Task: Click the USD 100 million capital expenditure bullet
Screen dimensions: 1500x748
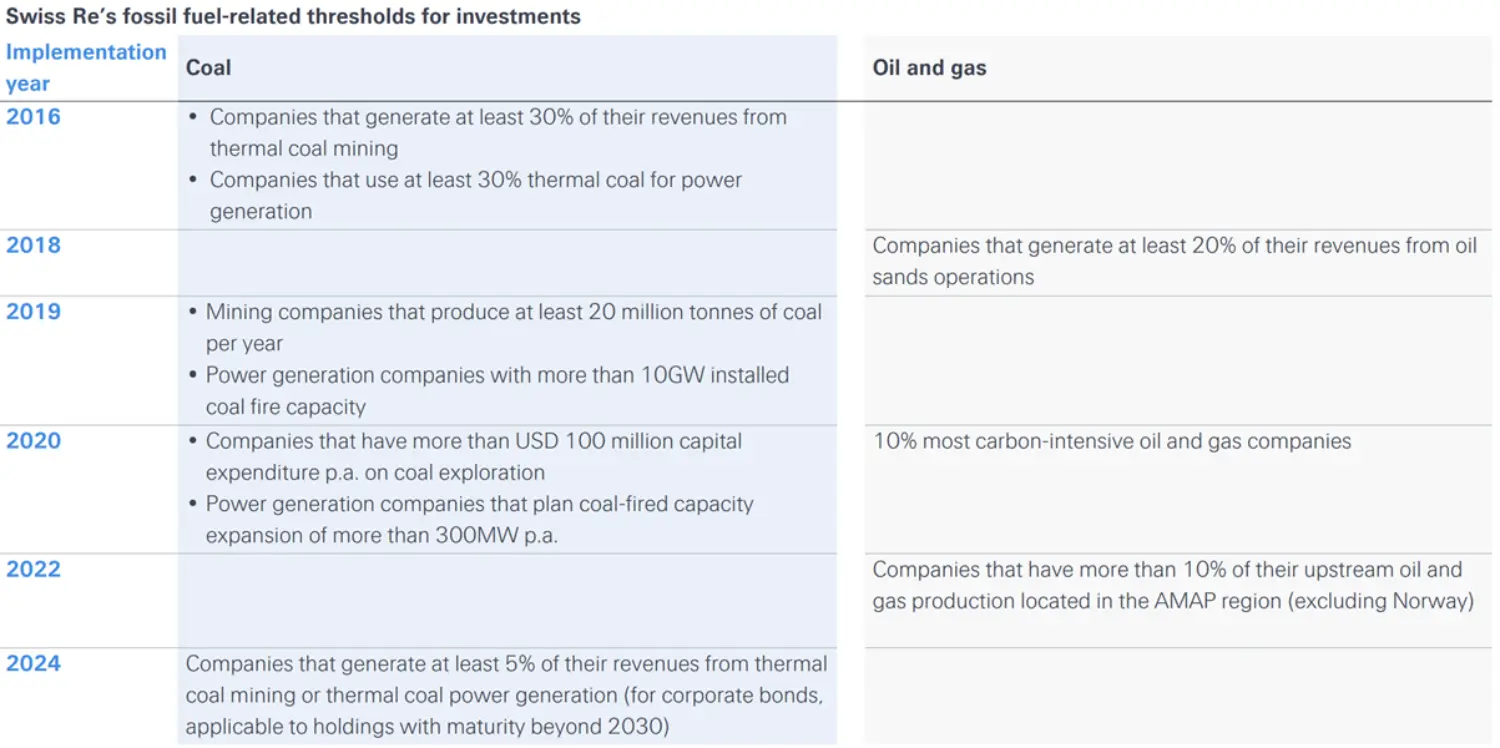Action: (x=473, y=456)
